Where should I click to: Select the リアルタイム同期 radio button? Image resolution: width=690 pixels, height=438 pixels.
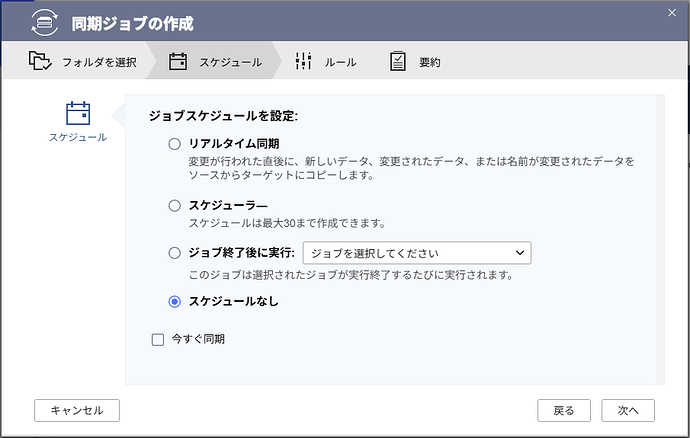point(175,145)
